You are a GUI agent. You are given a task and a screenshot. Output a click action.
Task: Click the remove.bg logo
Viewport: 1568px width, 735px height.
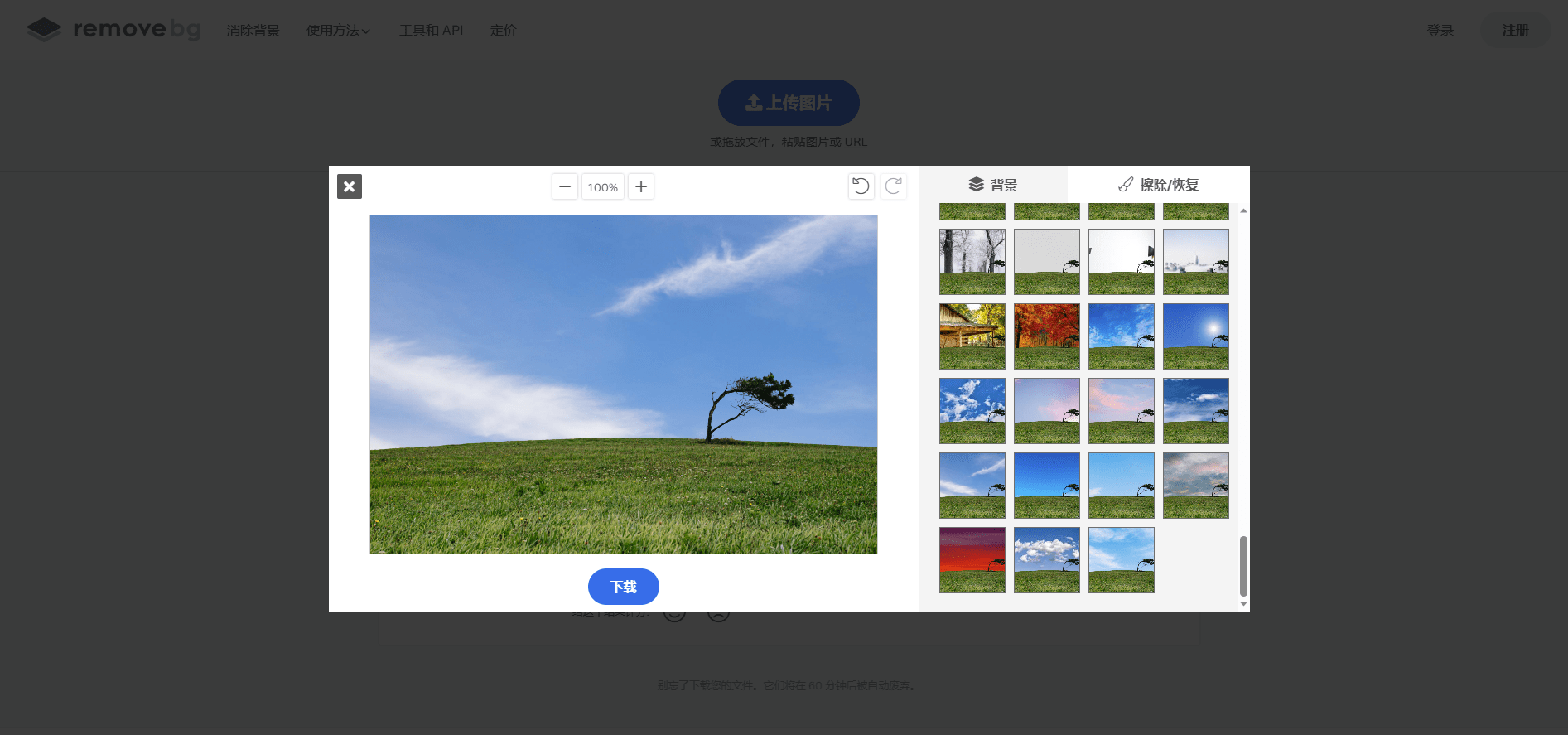click(x=113, y=30)
